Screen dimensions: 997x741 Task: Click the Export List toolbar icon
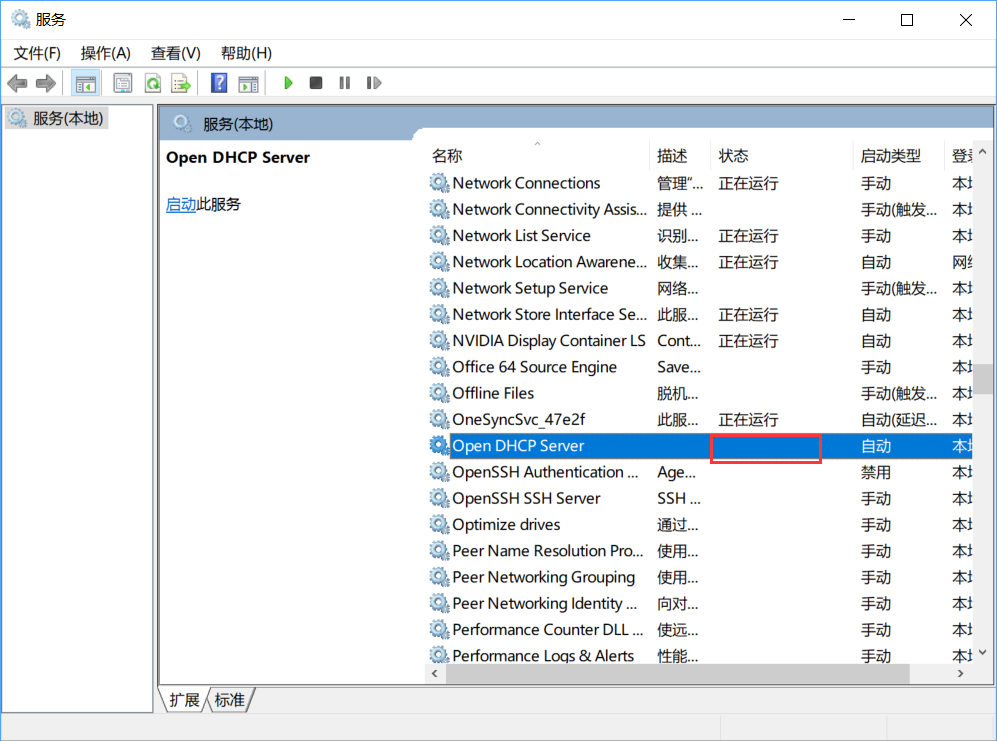point(181,82)
